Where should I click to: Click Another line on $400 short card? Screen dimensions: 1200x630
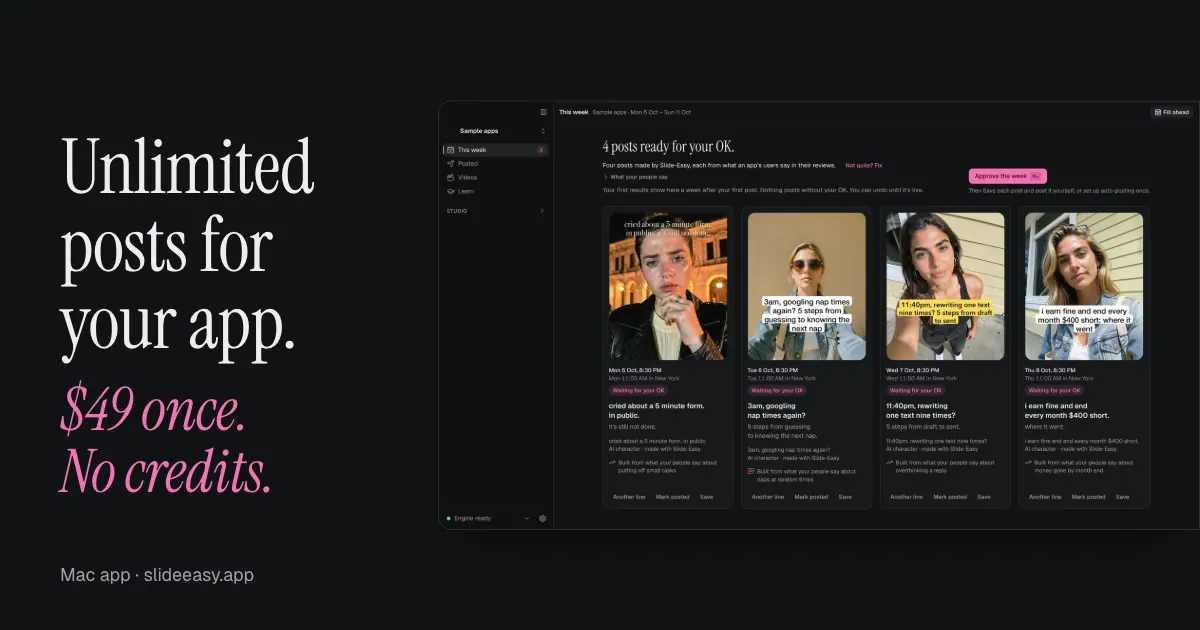(x=1045, y=497)
